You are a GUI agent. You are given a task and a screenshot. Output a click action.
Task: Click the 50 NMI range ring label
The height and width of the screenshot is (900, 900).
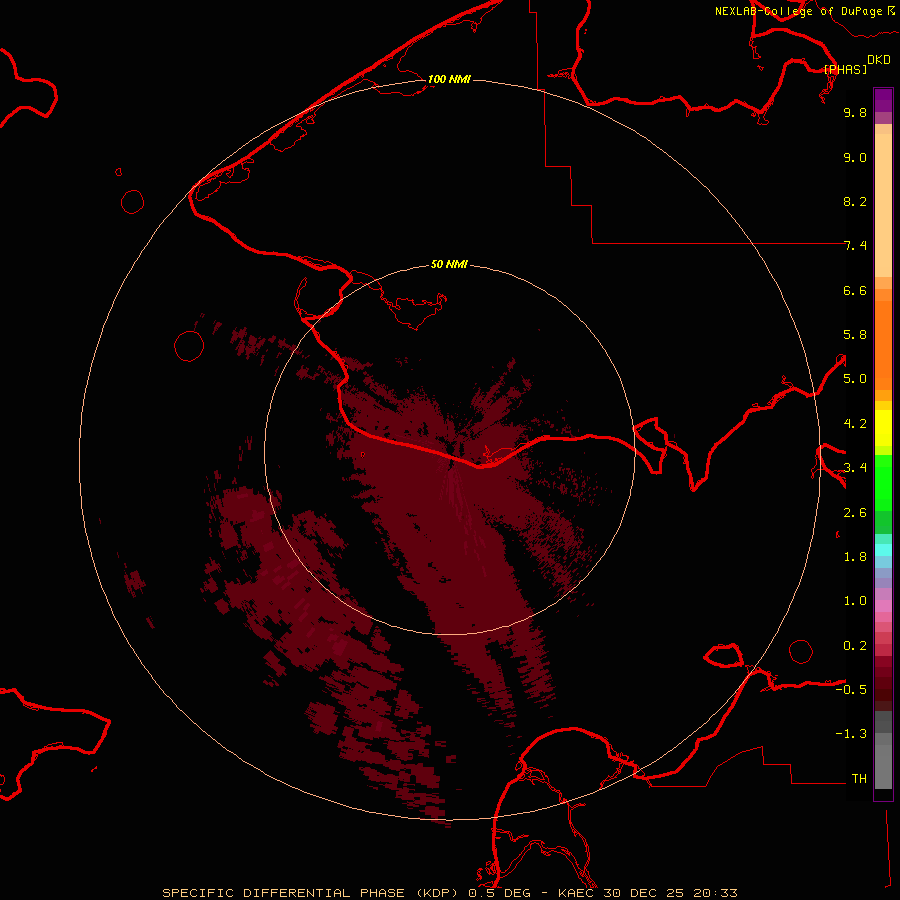(449, 264)
